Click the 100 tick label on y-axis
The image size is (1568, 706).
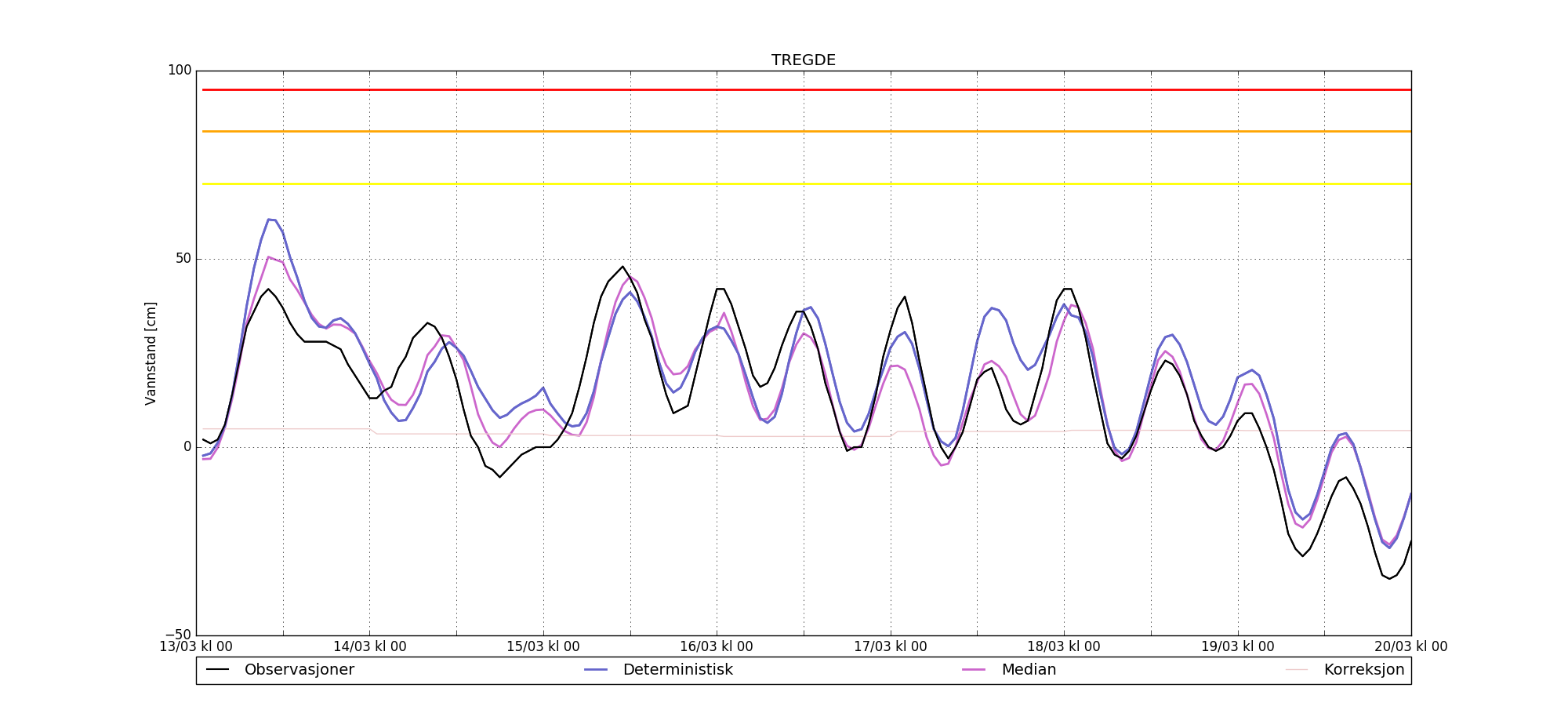pyautogui.click(x=180, y=71)
